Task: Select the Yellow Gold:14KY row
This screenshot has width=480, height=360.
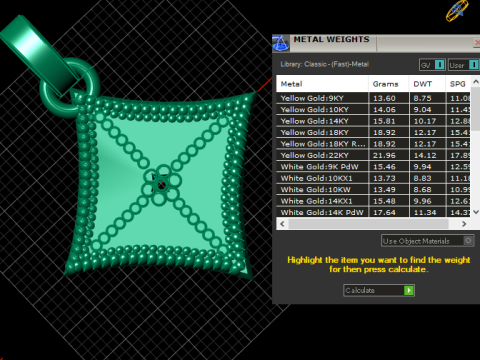Action: (x=373, y=121)
